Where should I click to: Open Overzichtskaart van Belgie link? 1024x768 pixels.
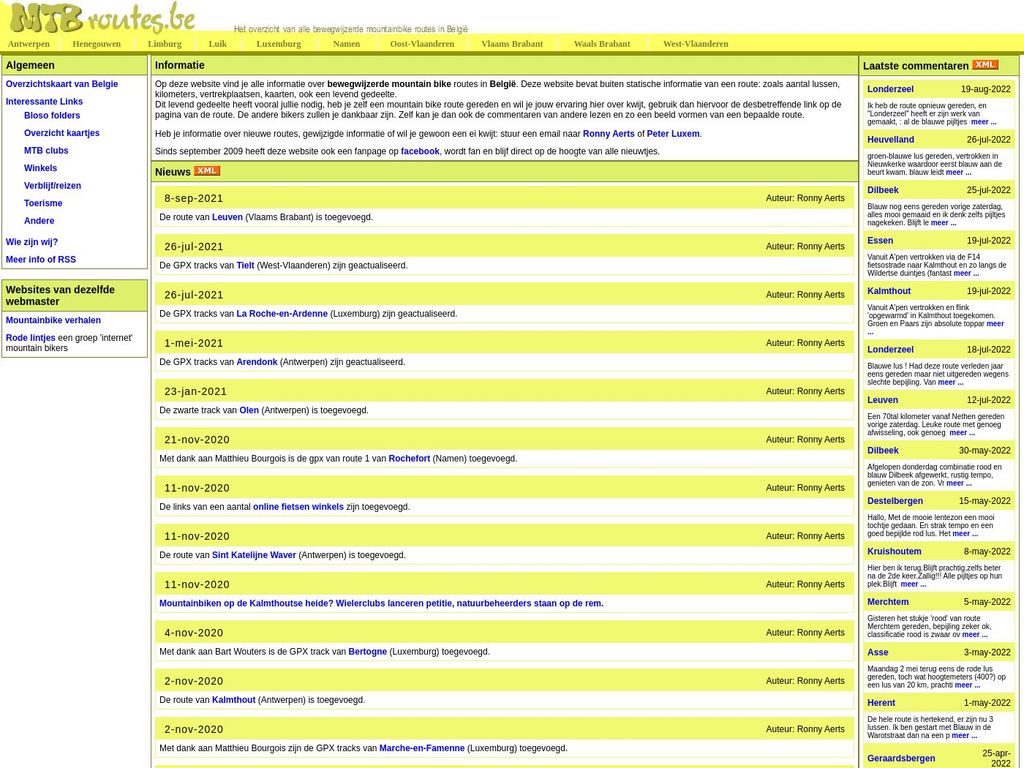click(62, 84)
